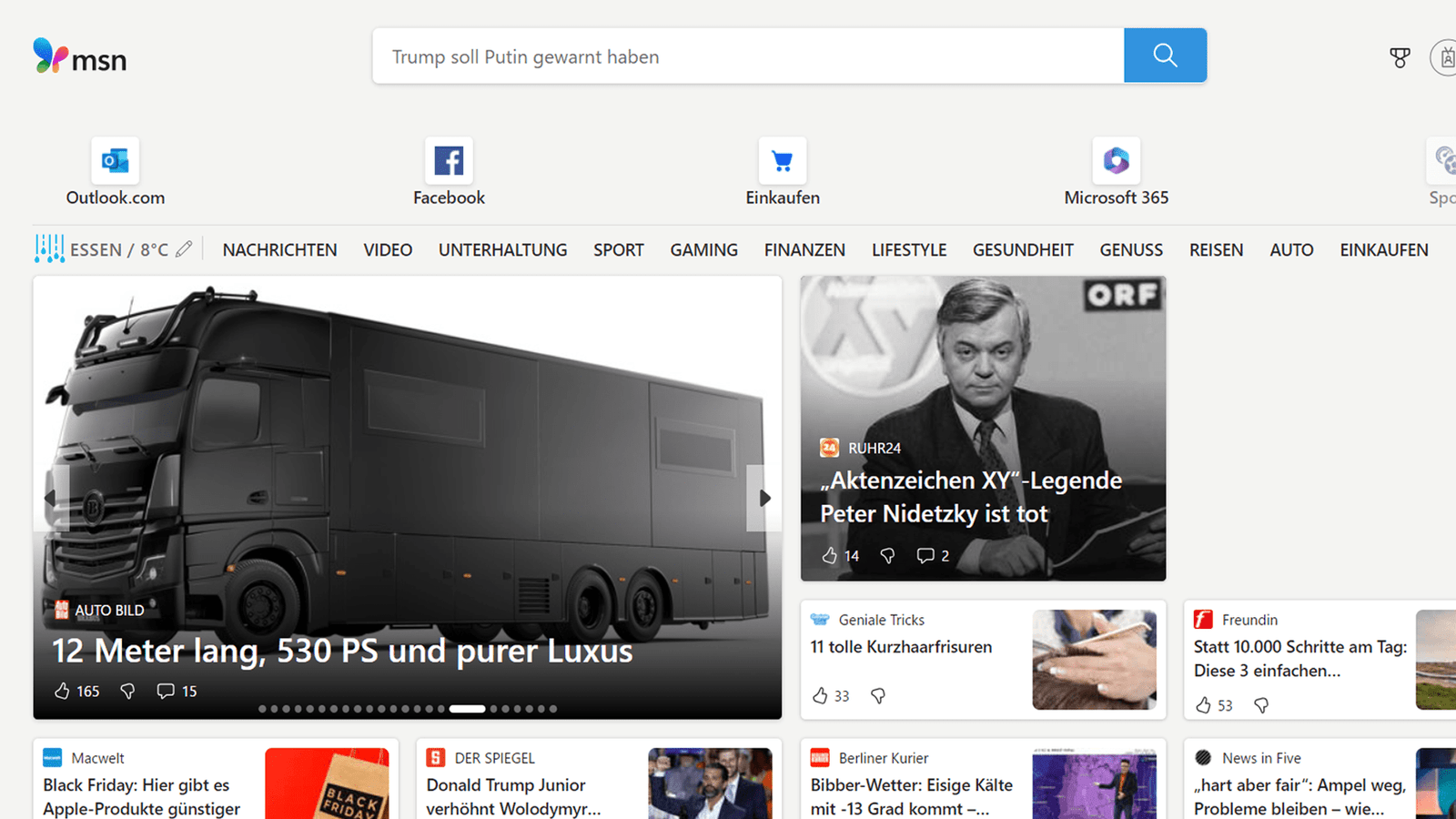Dislike the Kurzhaarfrisuren article
This screenshot has width=1456, height=819.
coord(877,695)
